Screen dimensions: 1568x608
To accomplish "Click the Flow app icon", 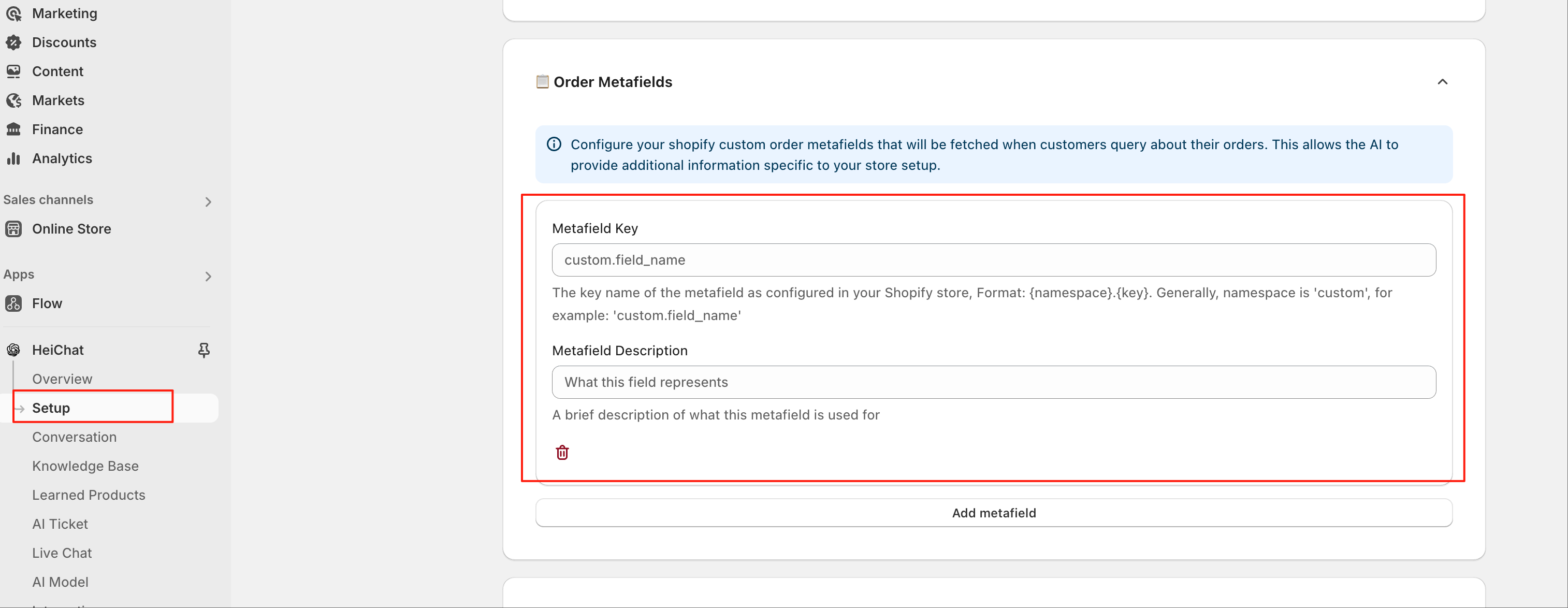I will pyautogui.click(x=13, y=303).
